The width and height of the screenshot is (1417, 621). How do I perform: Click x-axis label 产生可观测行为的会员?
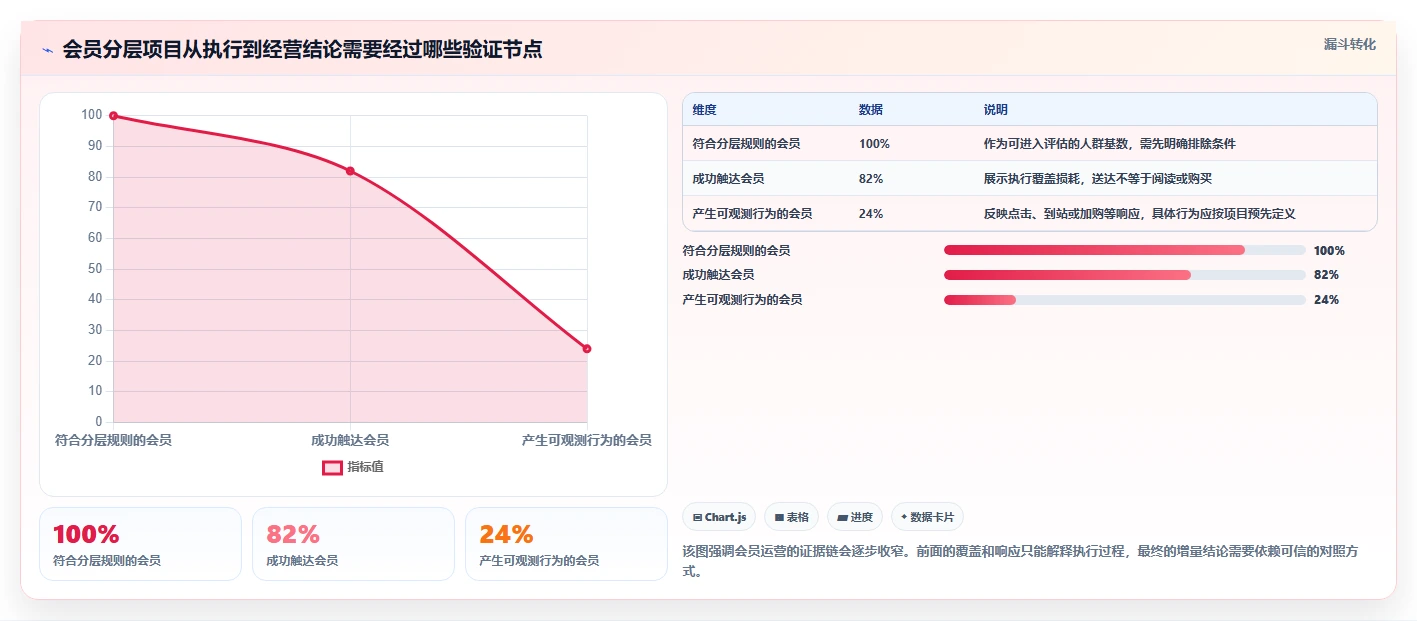tap(587, 440)
